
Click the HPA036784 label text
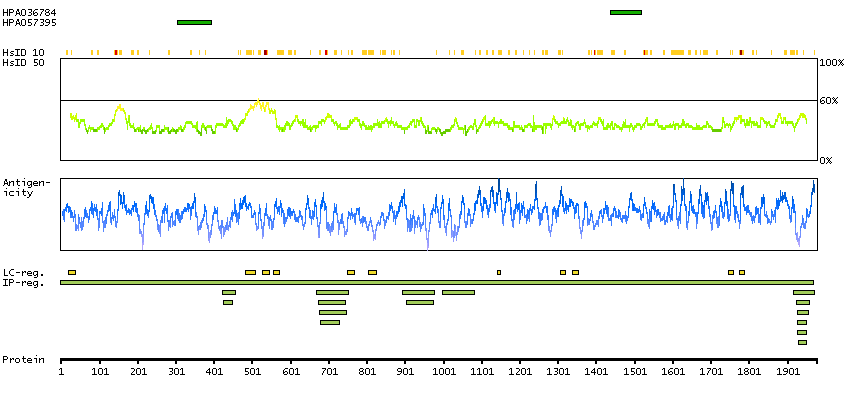point(23,12)
